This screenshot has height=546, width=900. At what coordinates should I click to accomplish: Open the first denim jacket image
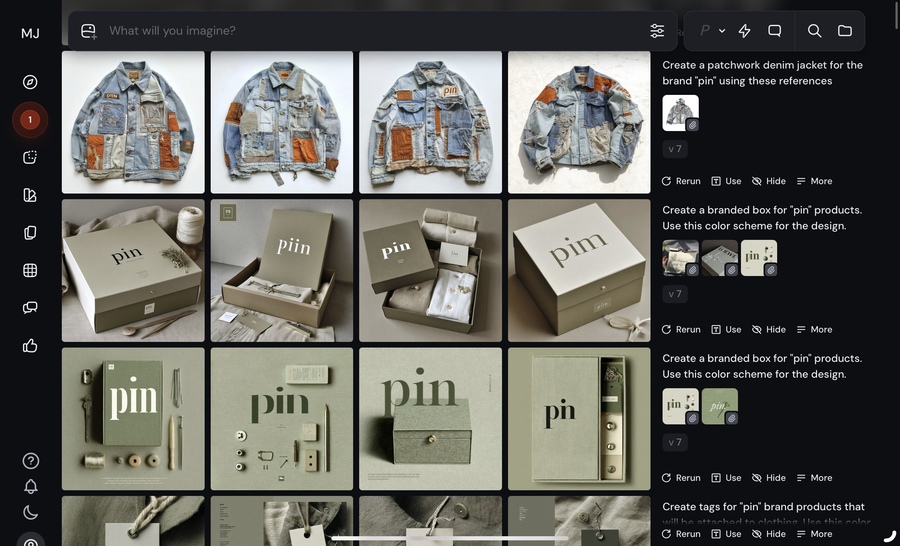click(133, 122)
